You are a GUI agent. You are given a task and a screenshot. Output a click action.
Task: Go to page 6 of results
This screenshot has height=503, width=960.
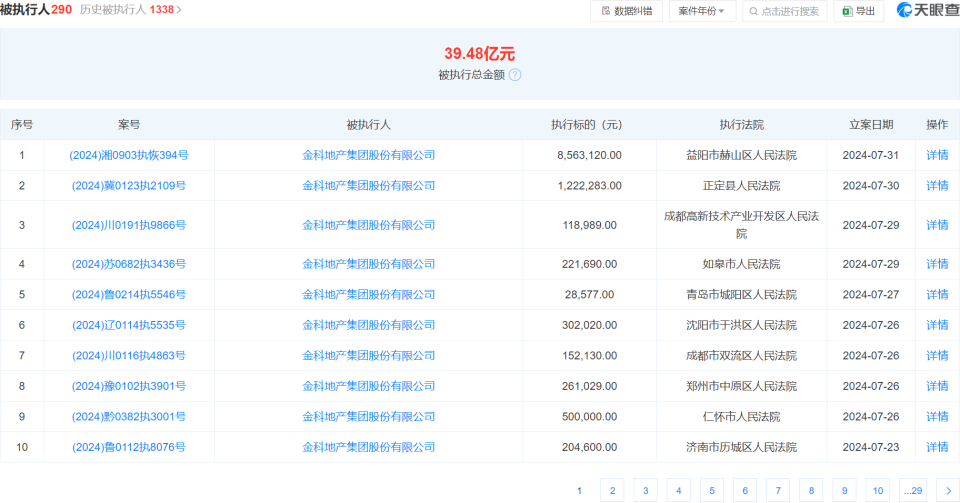click(x=745, y=491)
